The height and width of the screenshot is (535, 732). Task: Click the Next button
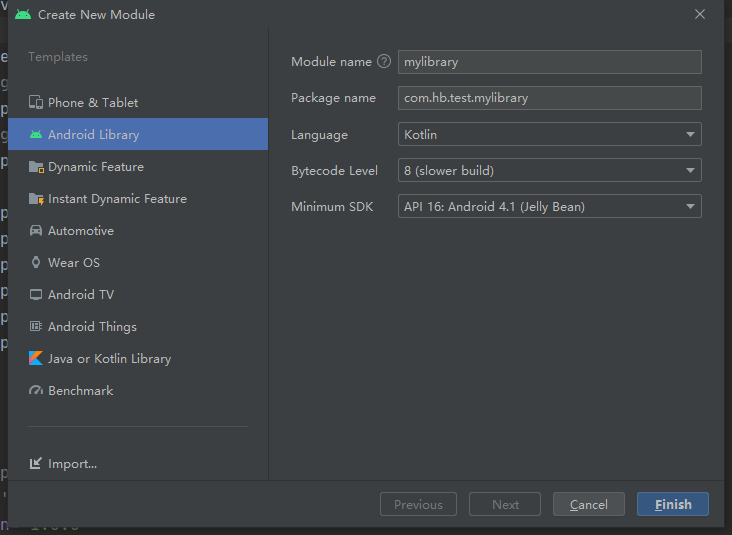pyautogui.click(x=505, y=504)
